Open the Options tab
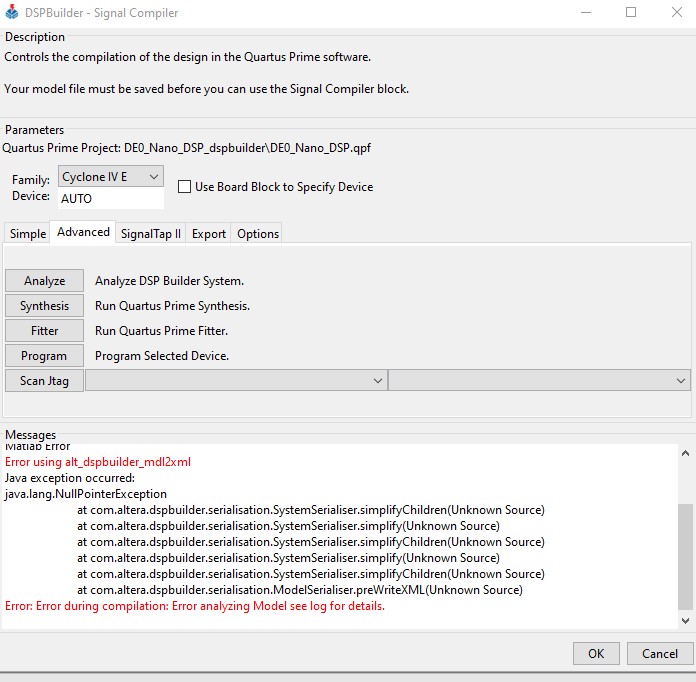The height and width of the screenshot is (682, 696). click(x=258, y=234)
